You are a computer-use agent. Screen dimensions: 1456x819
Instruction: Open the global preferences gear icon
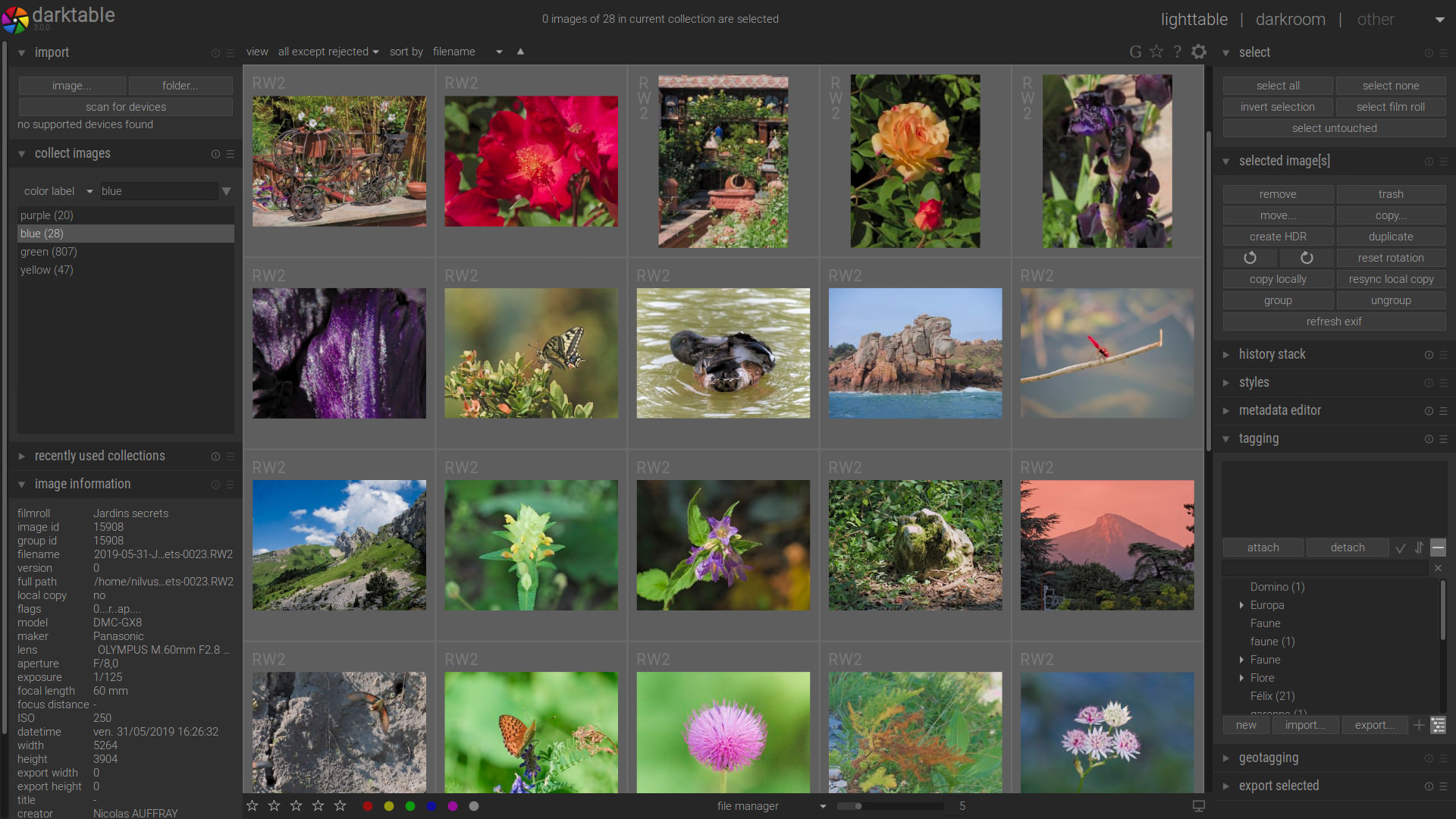click(x=1200, y=52)
